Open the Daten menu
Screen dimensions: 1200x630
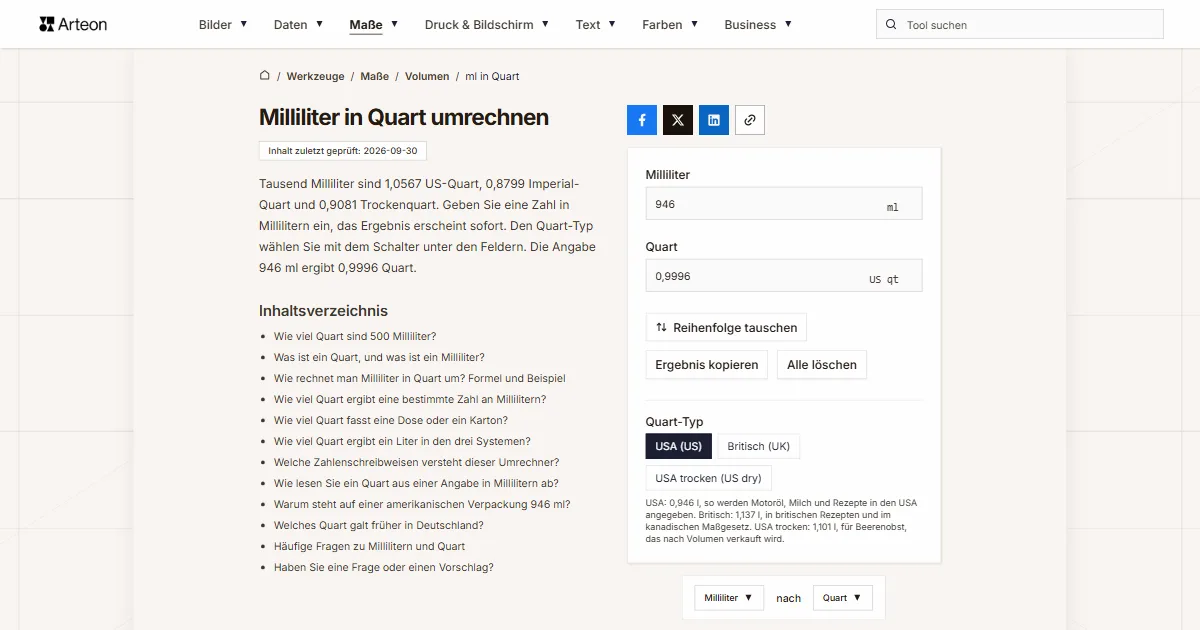point(298,25)
